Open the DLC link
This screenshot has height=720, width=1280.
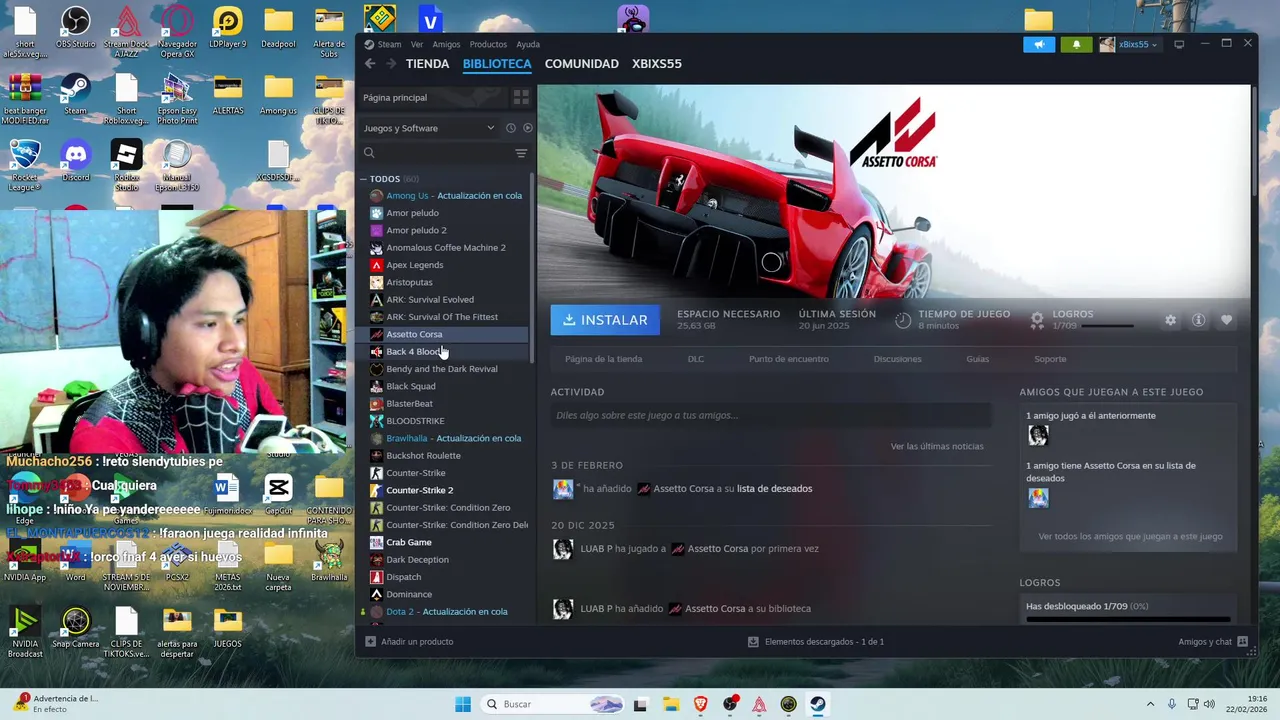(x=696, y=359)
